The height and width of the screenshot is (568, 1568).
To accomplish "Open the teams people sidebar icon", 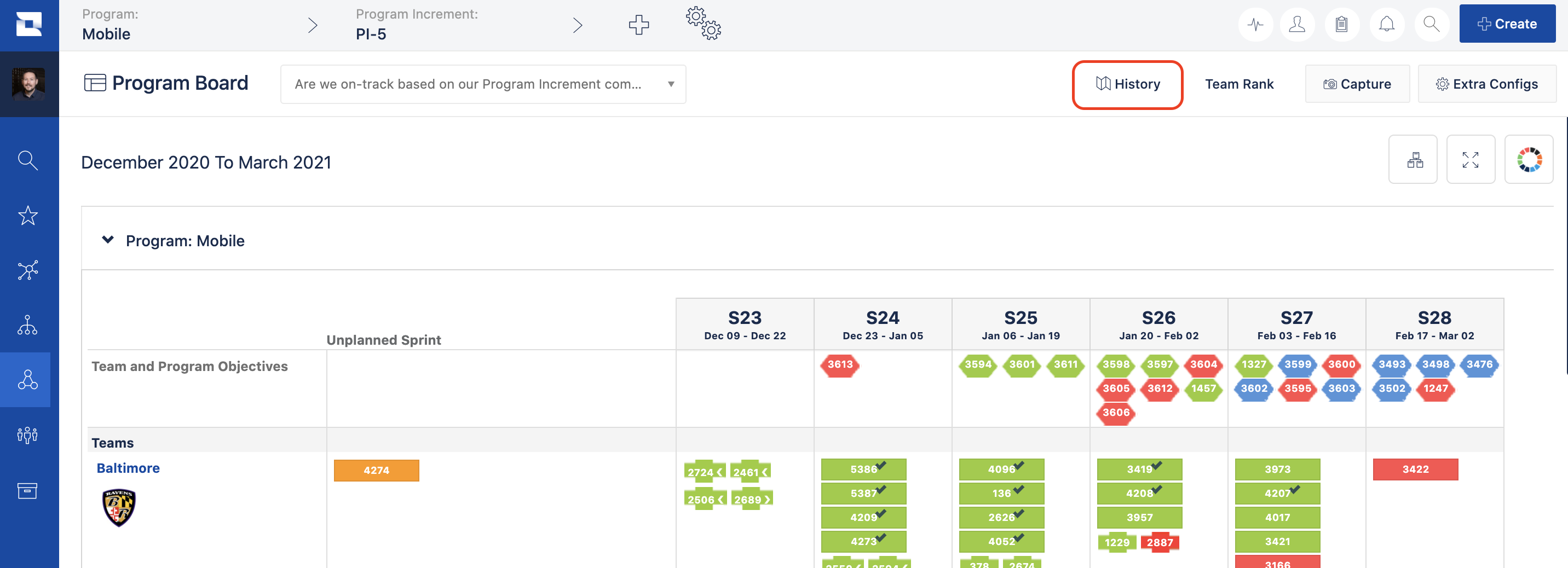I will [28, 435].
